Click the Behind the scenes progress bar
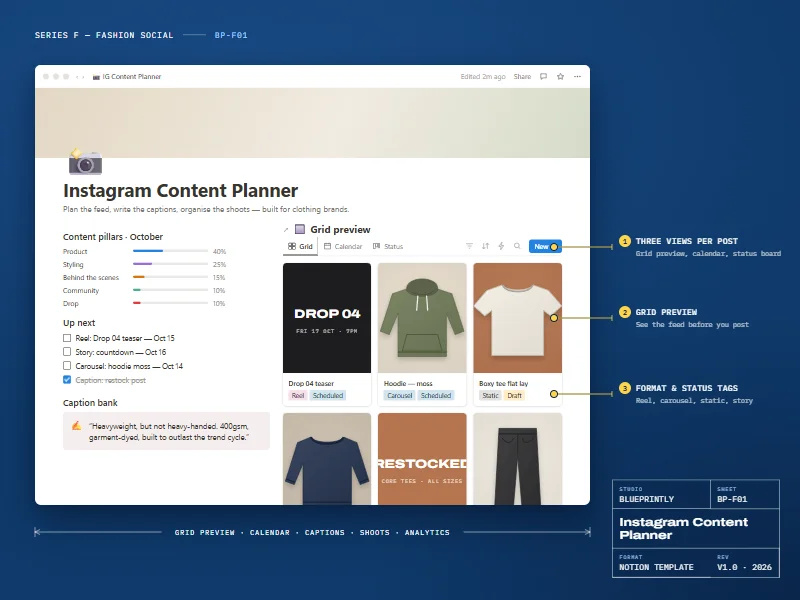Image resolution: width=800 pixels, height=600 pixels. (170, 277)
